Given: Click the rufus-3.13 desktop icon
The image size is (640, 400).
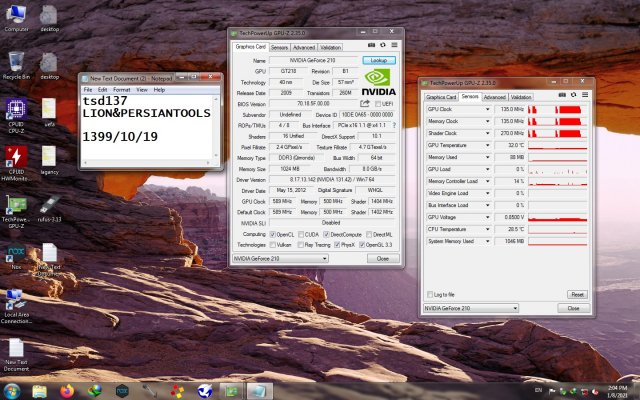Looking at the screenshot, I should pos(49,204).
